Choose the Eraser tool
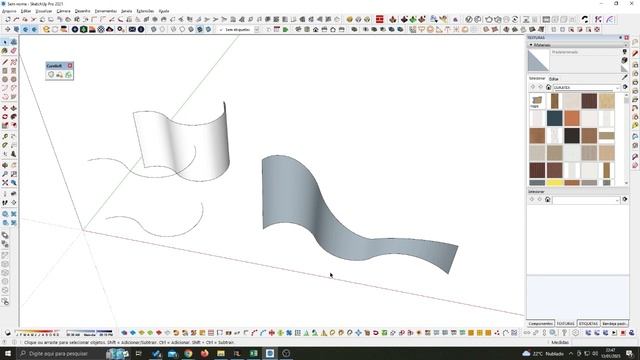640x360 pixels. [13, 51]
